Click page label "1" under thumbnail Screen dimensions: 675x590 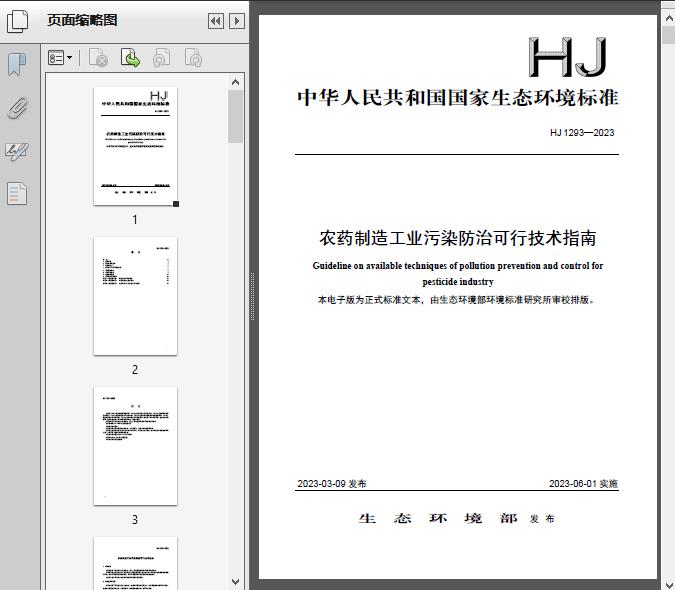click(135, 220)
